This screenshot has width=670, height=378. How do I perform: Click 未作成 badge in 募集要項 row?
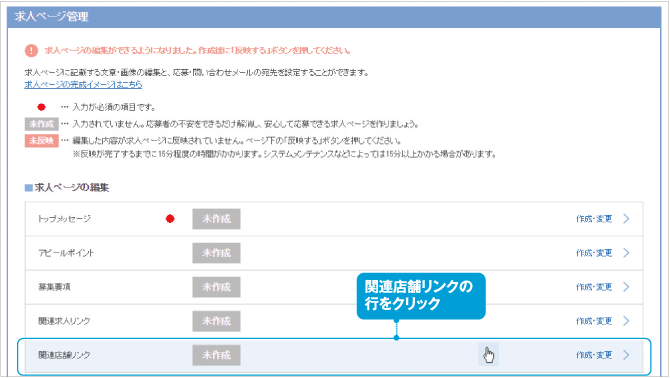pos(216,287)
